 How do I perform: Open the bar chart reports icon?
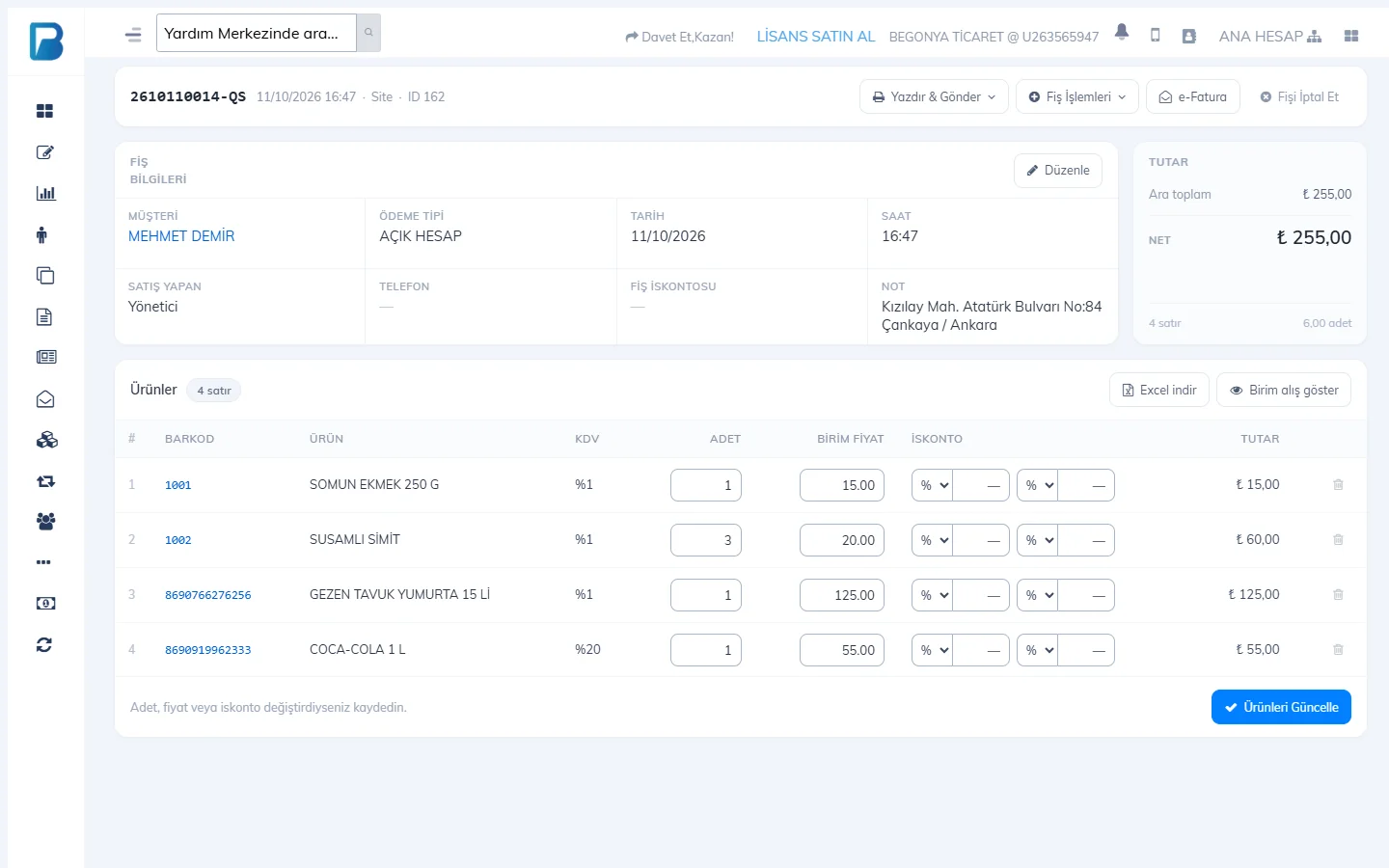coord(45,193)
